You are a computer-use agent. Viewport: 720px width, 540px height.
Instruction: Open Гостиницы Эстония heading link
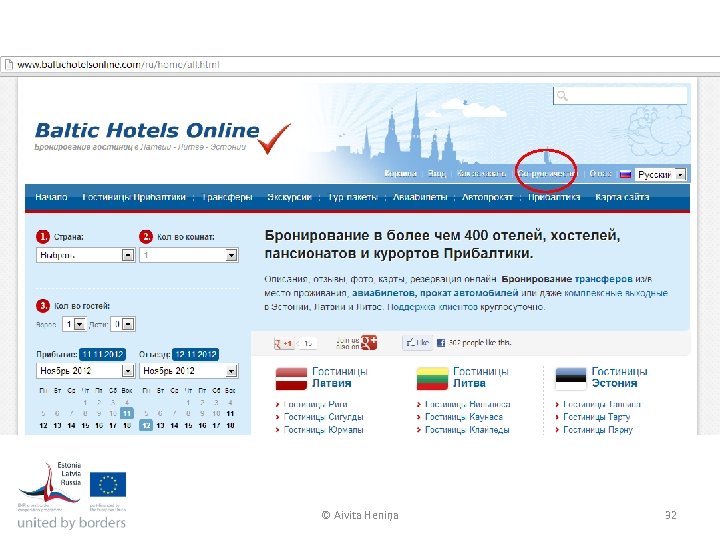(x=619, y=377)
